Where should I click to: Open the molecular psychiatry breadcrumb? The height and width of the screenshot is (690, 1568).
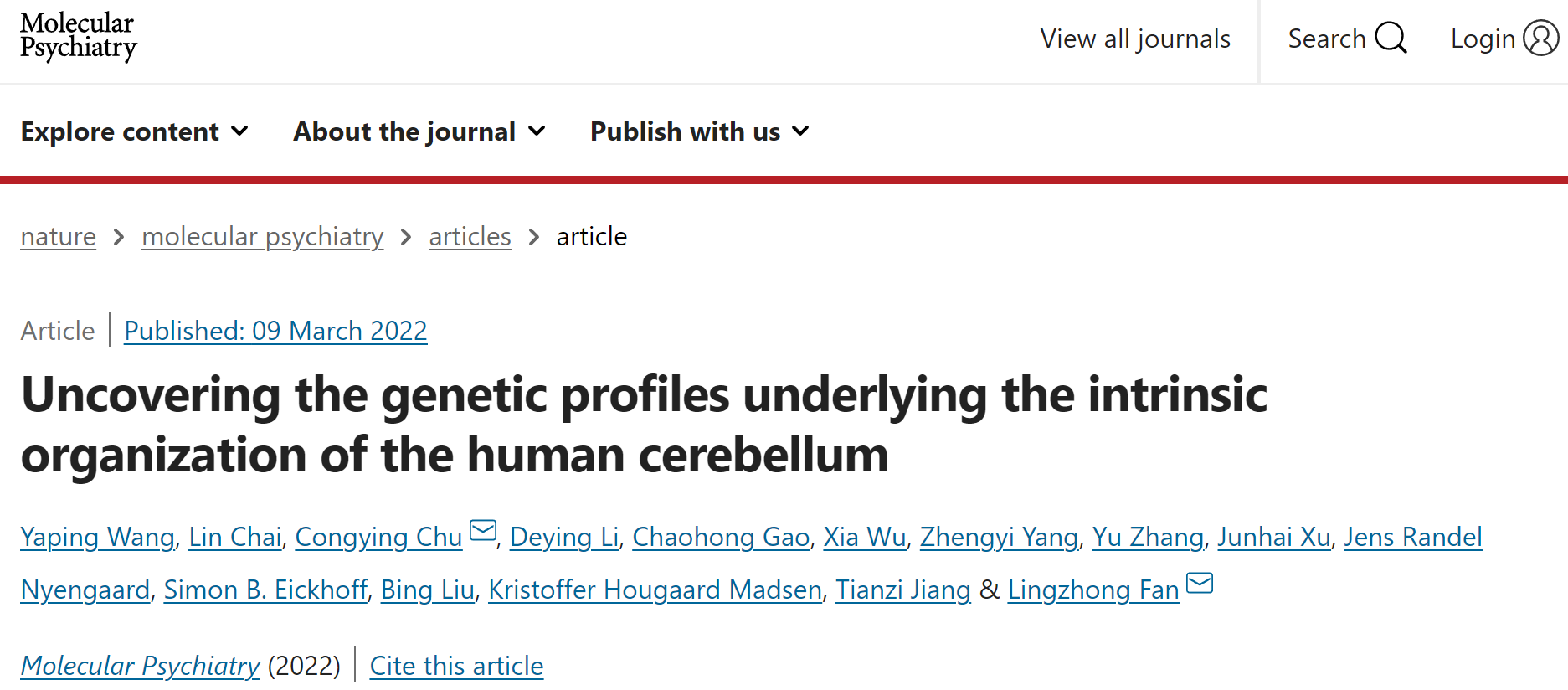click(x=262, y=237)
